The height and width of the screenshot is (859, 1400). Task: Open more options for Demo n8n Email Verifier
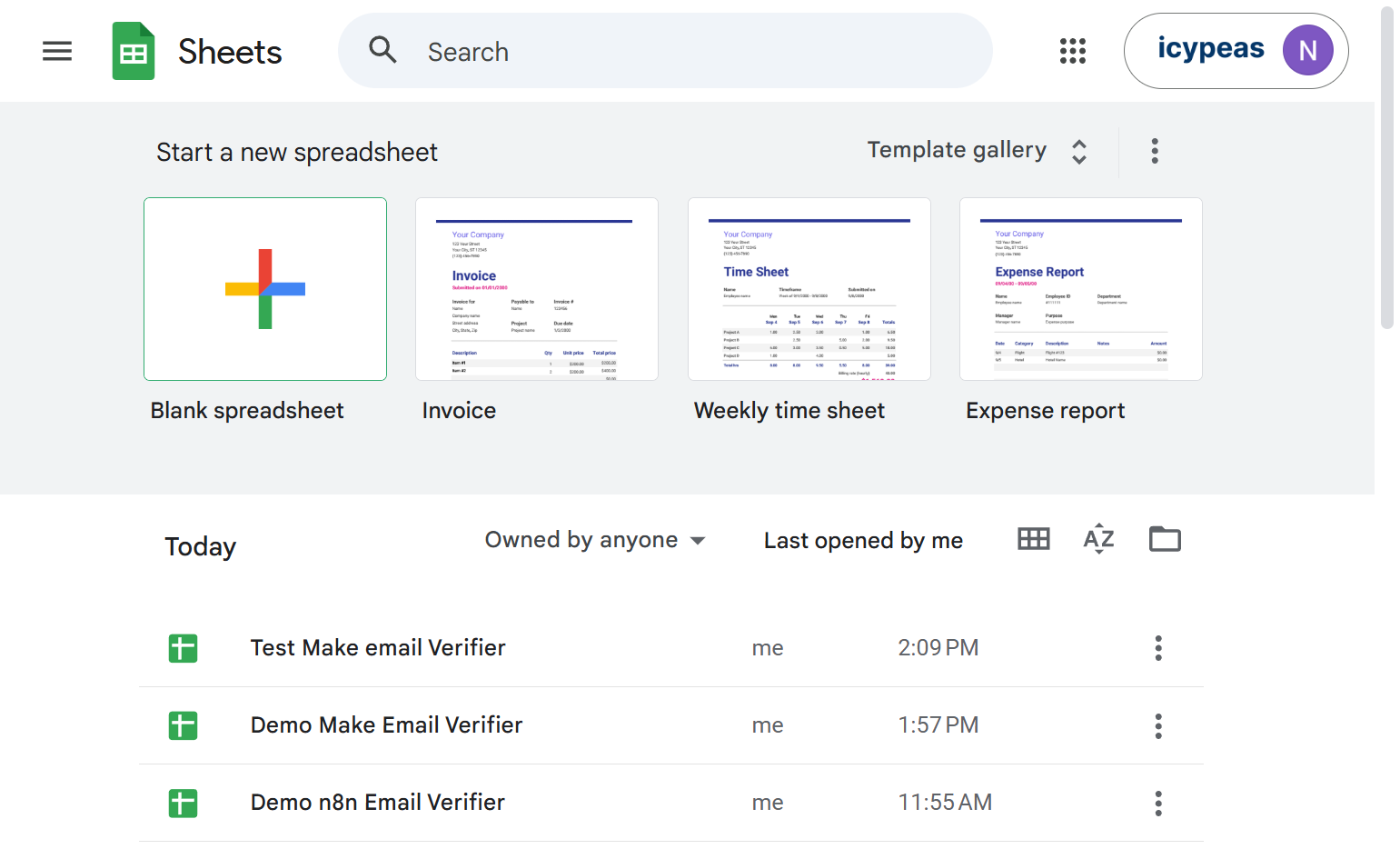[x=1158, y=803]
